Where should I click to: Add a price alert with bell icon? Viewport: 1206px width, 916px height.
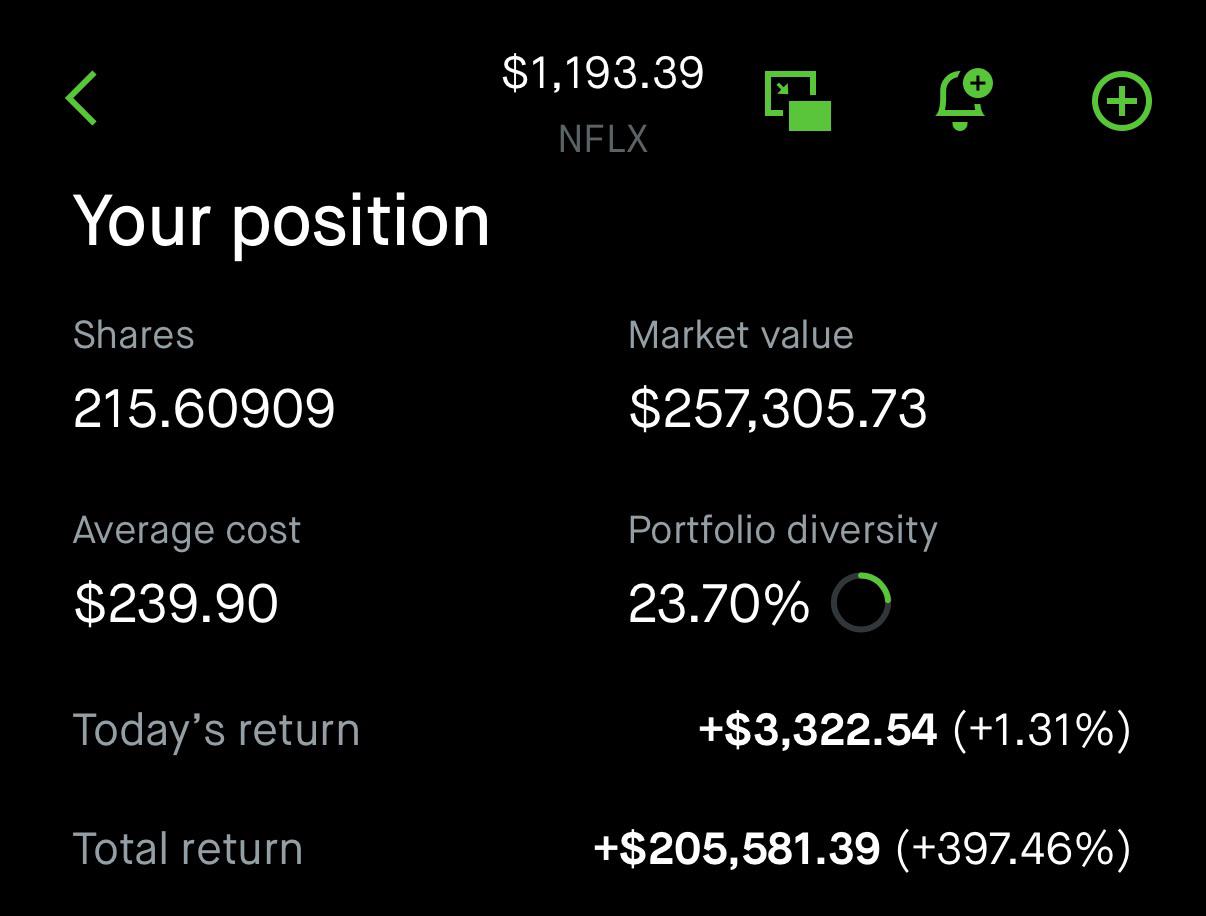(x=963, y=100)
